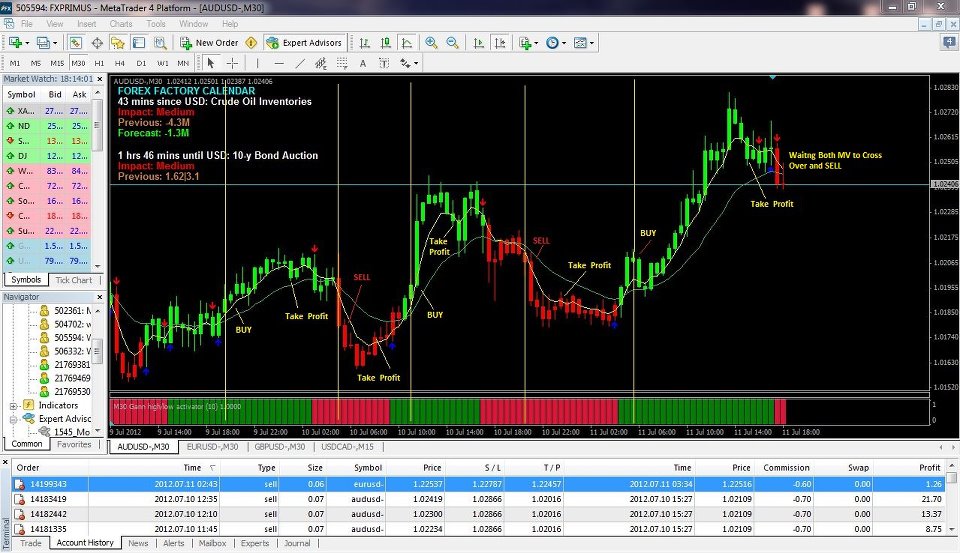Open the File menu
Screen dimensions: 960x553
pos(27,24)
